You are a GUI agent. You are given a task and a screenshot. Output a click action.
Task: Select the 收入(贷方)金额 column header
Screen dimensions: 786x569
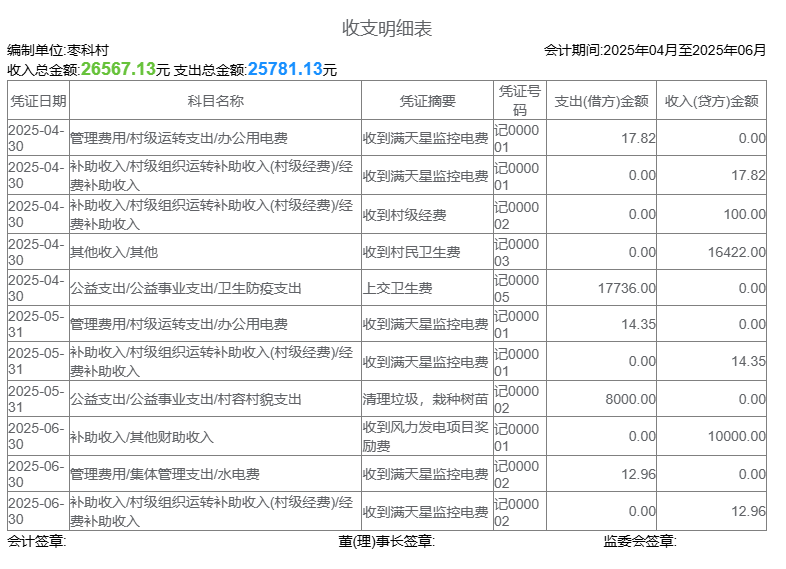711,101
